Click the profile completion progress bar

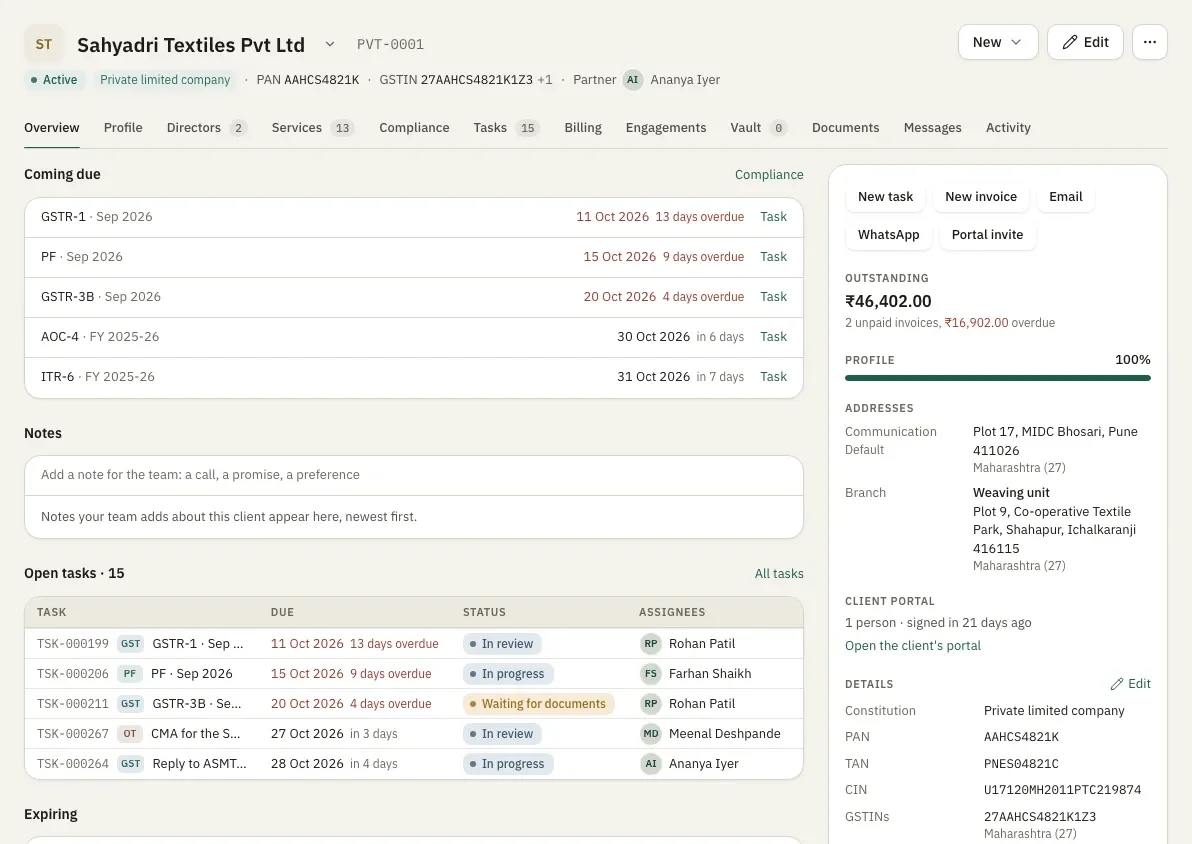tap(997, 378)
